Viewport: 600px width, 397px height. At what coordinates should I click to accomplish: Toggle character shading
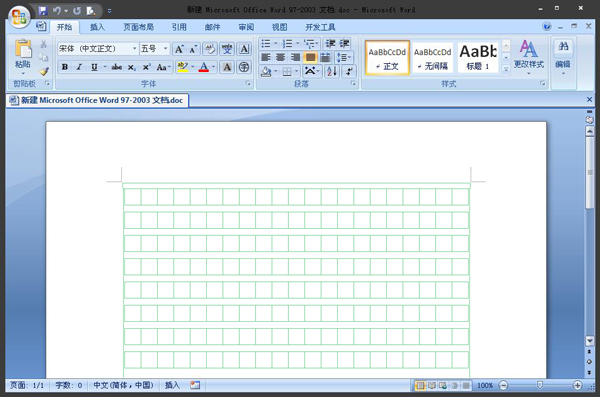pyautogui.click(x=227, y=67)
